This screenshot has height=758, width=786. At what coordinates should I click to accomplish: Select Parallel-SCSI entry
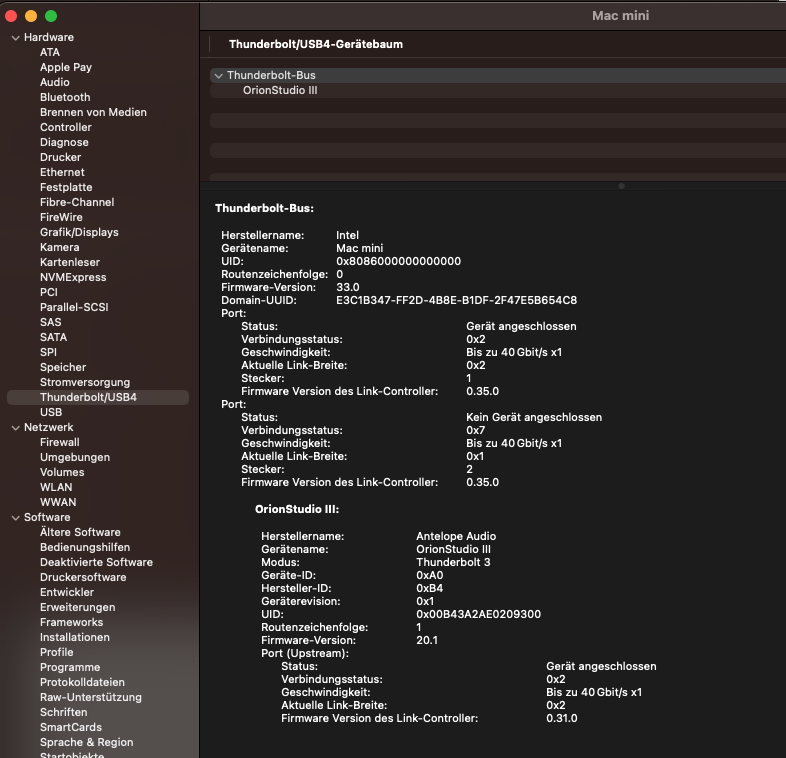74,307
